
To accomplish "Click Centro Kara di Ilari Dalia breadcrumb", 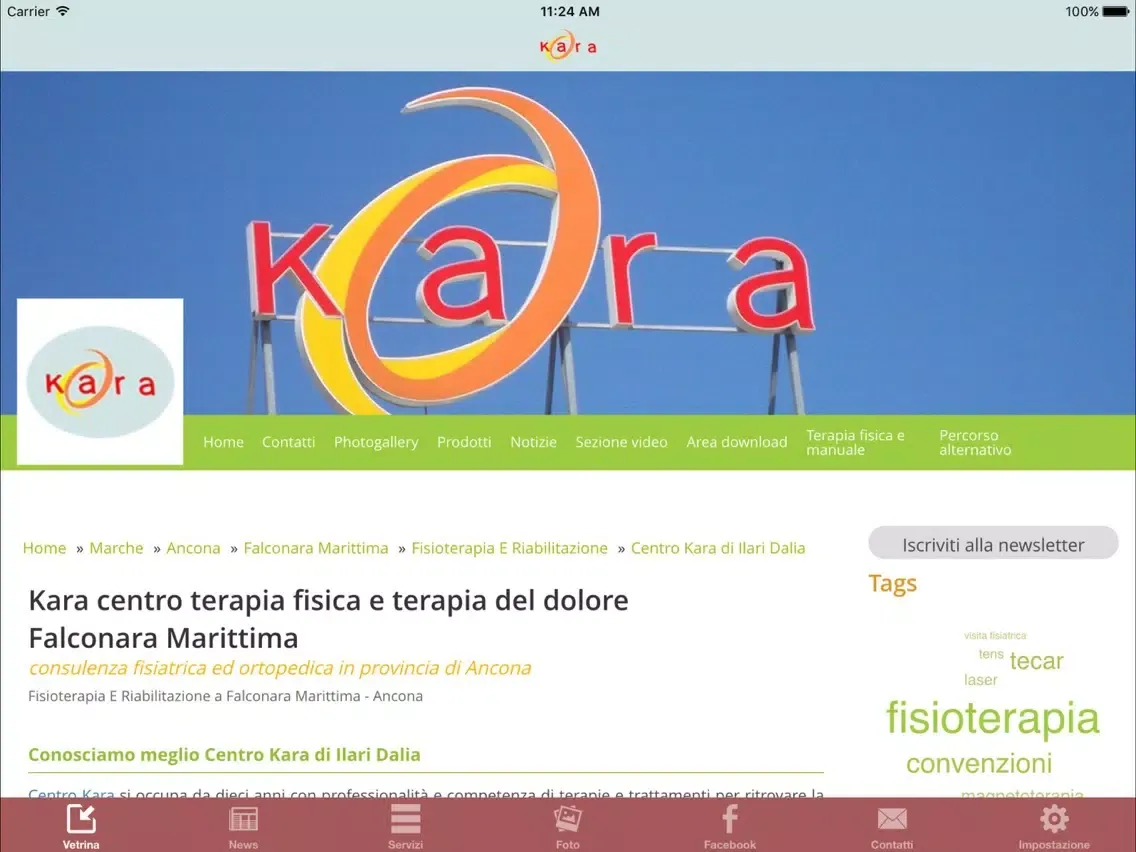I will coord(718,548).
